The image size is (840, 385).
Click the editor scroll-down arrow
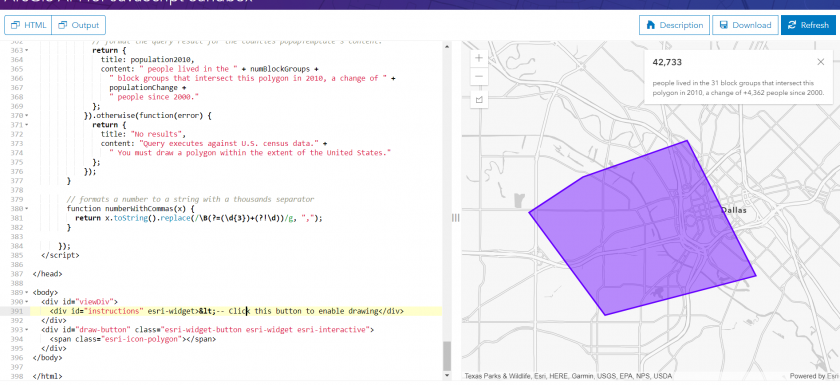(447, 376)
